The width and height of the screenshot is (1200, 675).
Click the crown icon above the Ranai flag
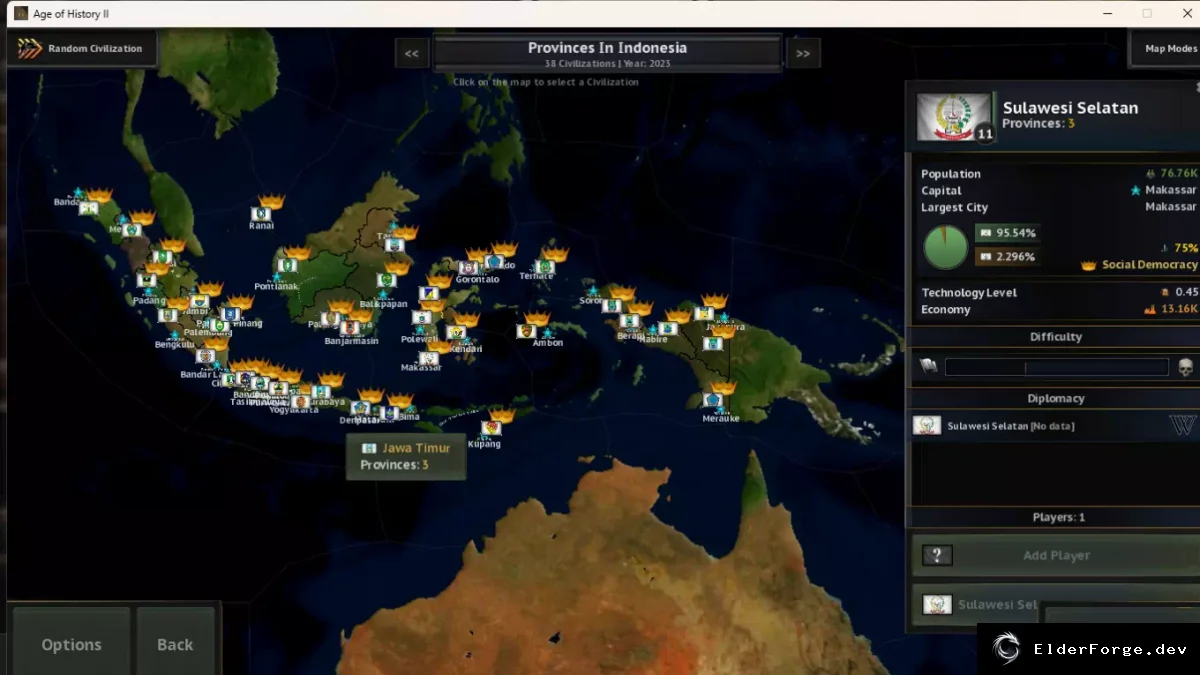point(272,201)
